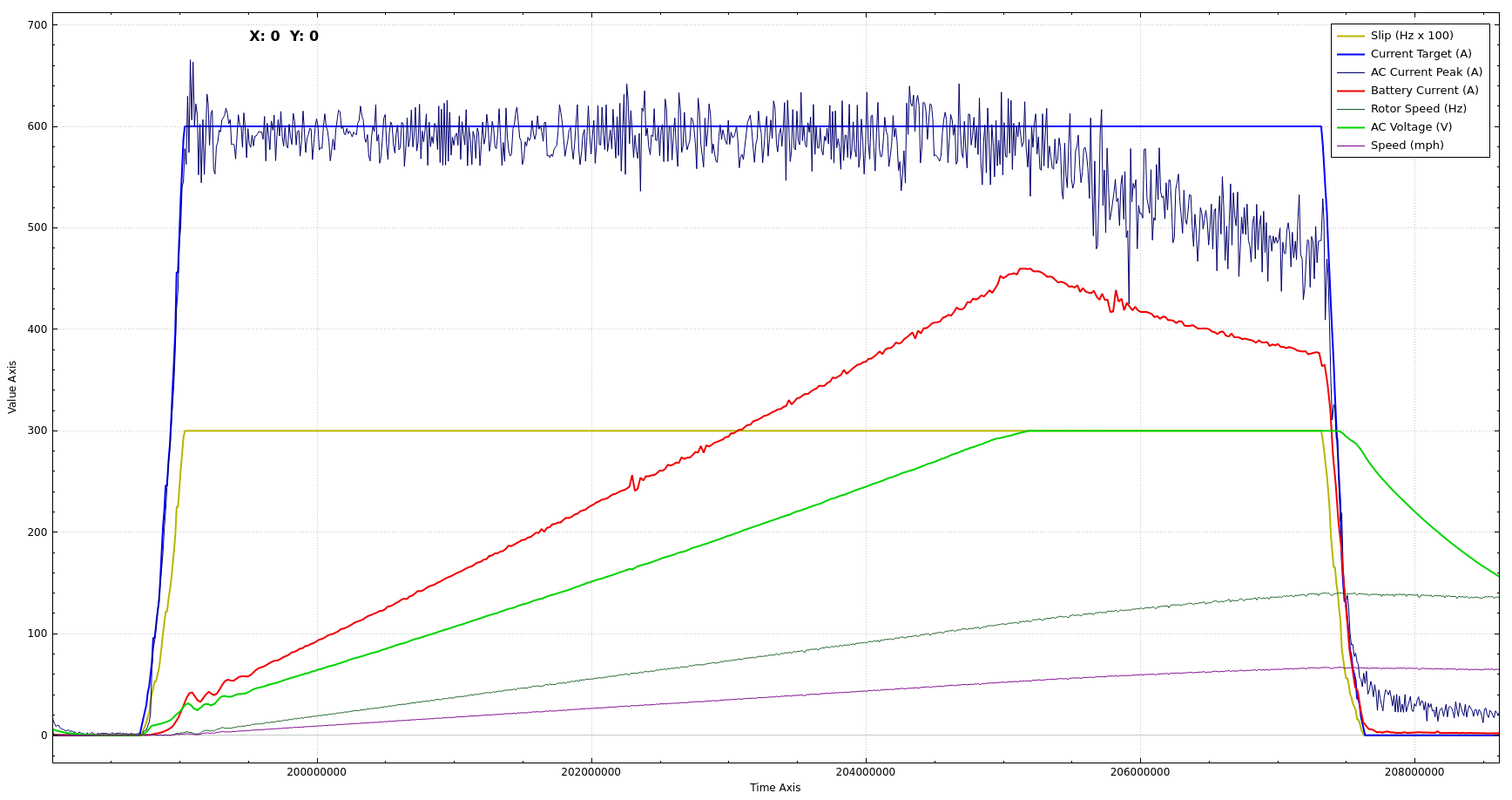Click the Rotor Speed (Hz) legend label
The width and height of the screenshot is (1512, 800).
point(1419,109)
